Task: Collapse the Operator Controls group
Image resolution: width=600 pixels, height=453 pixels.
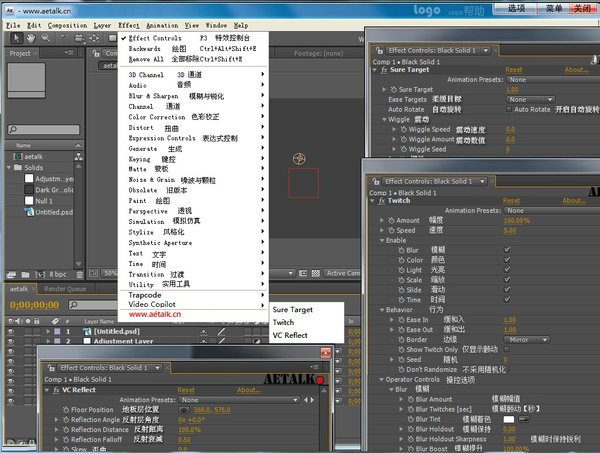Action: pos(381,379)
